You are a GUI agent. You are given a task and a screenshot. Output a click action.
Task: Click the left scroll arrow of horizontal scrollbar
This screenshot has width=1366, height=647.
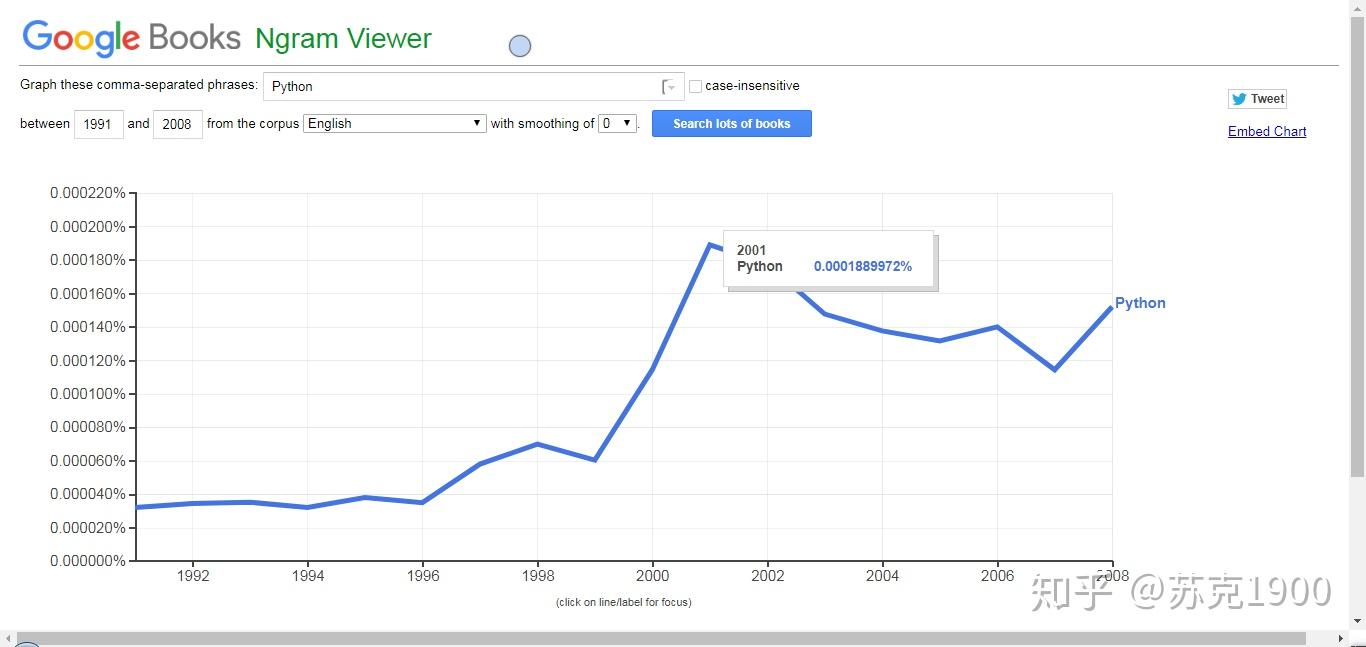click(x=7, y=638)
